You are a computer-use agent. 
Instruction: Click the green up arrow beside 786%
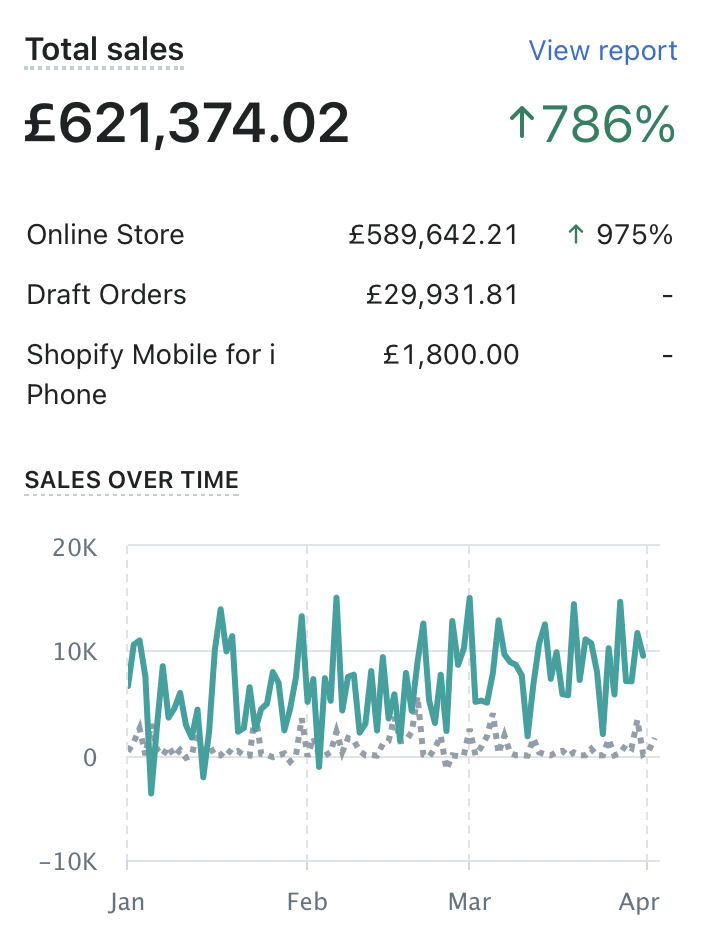click(523, 124)
